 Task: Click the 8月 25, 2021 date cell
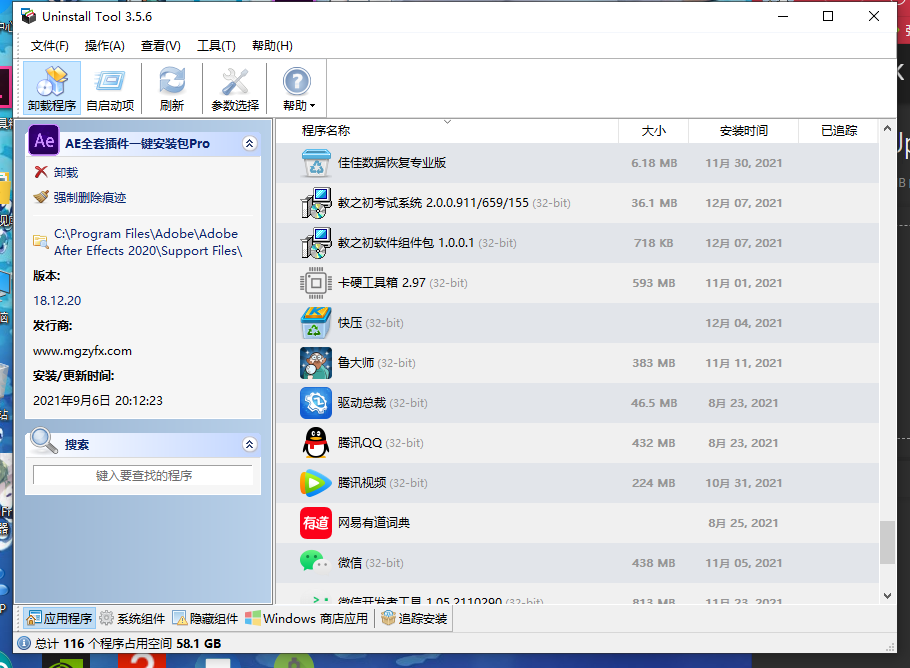743,523
